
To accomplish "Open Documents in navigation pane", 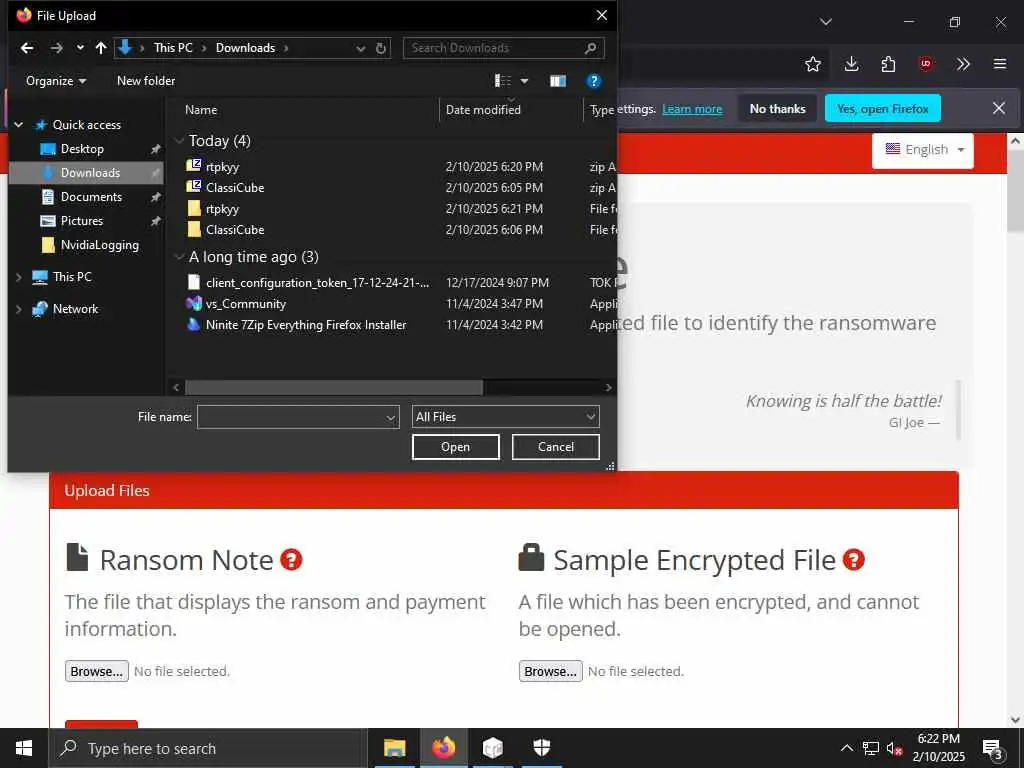I will click(x=91, y=197).
